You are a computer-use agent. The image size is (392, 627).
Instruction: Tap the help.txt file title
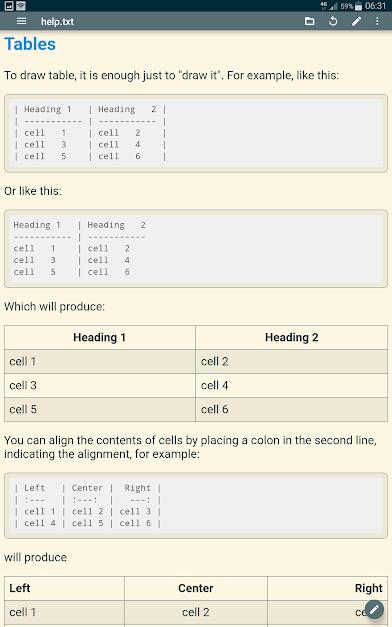click(x=57, y=22)
